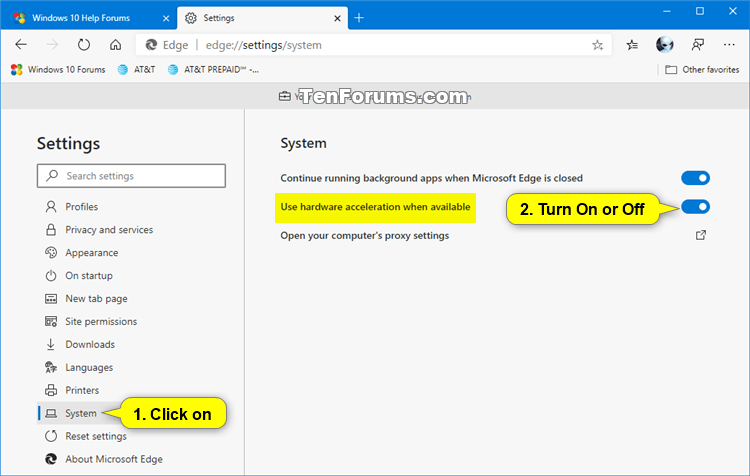The height and width of the screenshot is (476, 750).
Task: Click the Edge site identity icon
Action: pos(151,45)
